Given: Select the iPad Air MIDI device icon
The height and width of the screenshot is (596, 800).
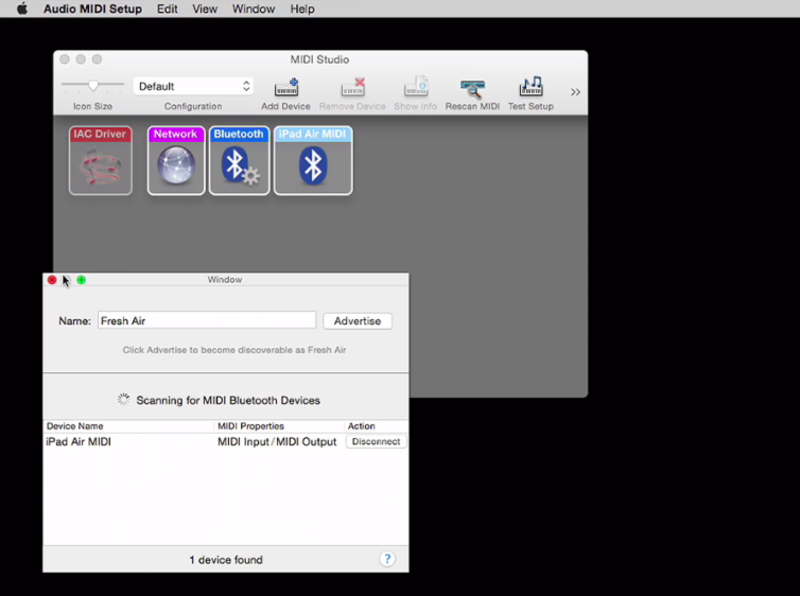Looking at the screenshot, I should coord(313,160).
